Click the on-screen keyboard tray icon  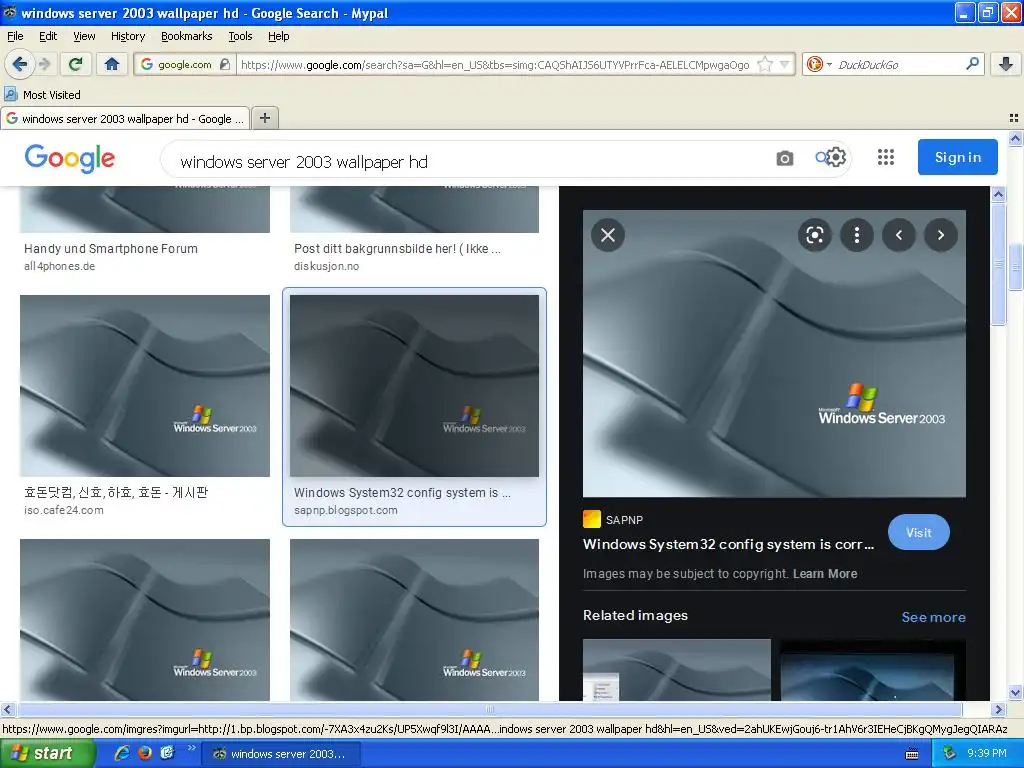pos(912,754)
